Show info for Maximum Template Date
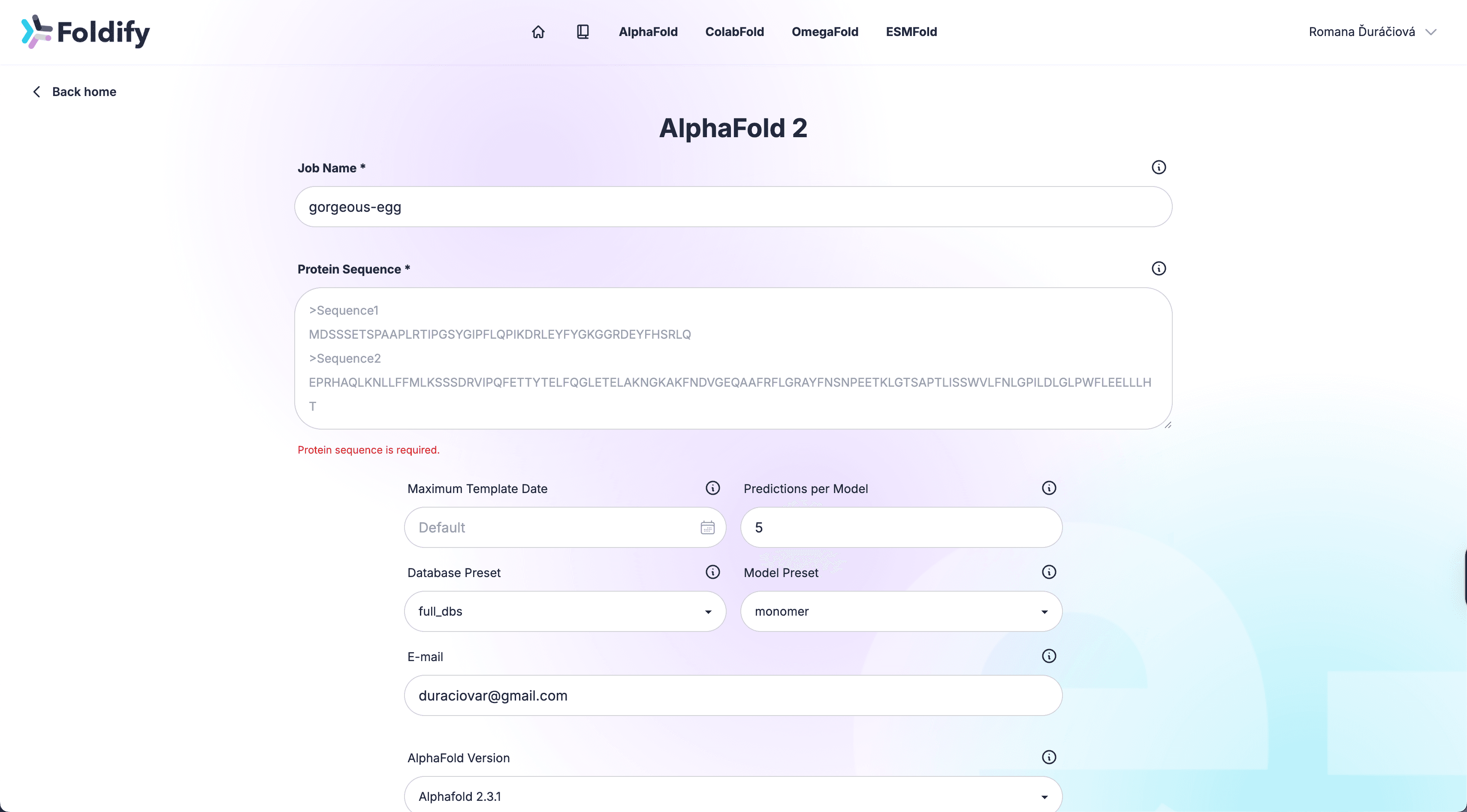 [x=712, y=488]
